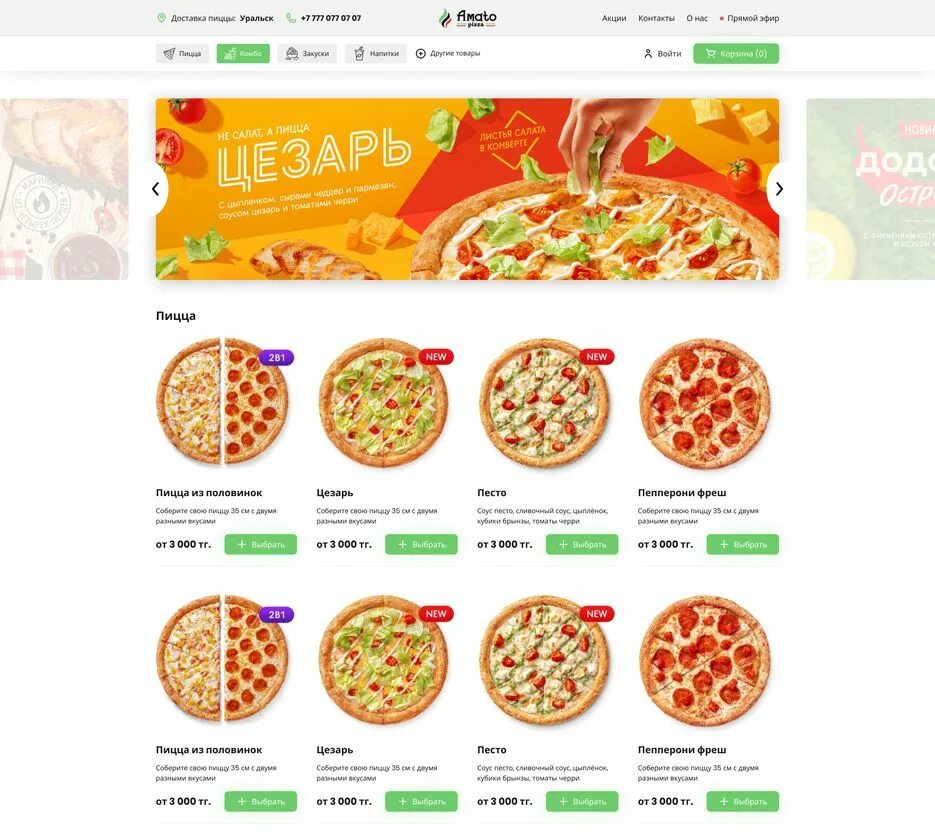Image resolution: width=935 pixels, height=836 pixels.
Task: Click the phone icon beside +7 777 077 07 07
Action: coord(291,18)
